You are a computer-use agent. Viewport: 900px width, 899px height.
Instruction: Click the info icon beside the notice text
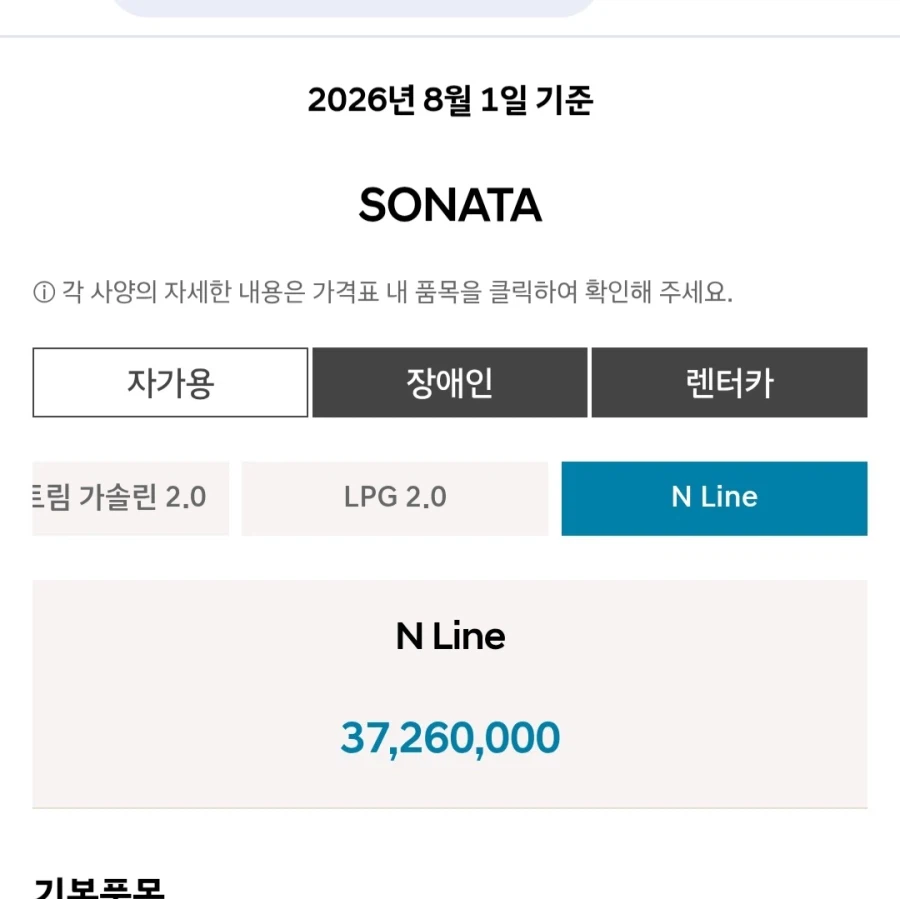(x=44, y=292)
